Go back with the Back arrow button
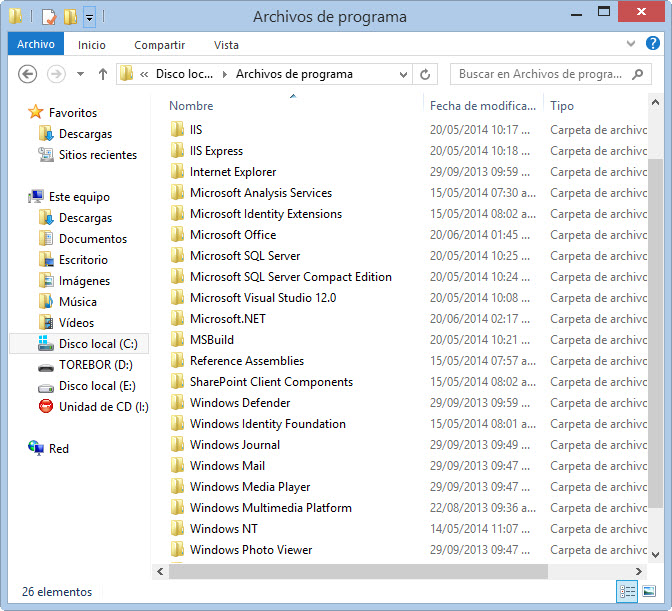This screenshot has width=672, height=611. 27,74
